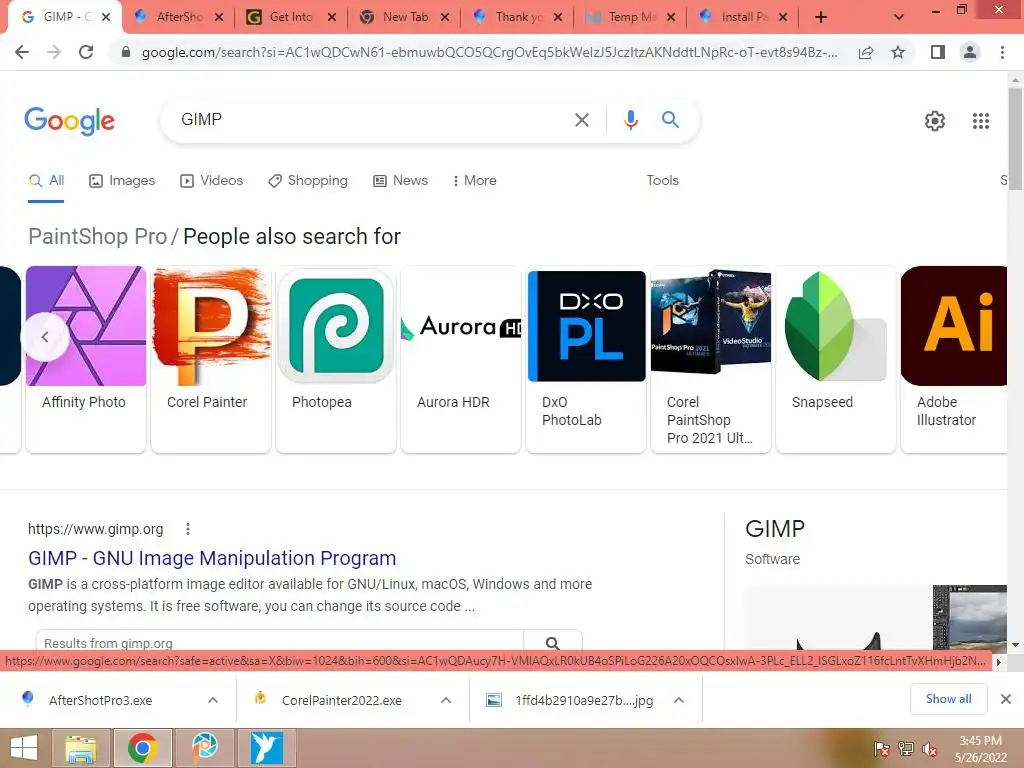The height and width of the screenshot is (768, 1024).
Task: Start voice search with the microphone
Action: coord(630,120)
